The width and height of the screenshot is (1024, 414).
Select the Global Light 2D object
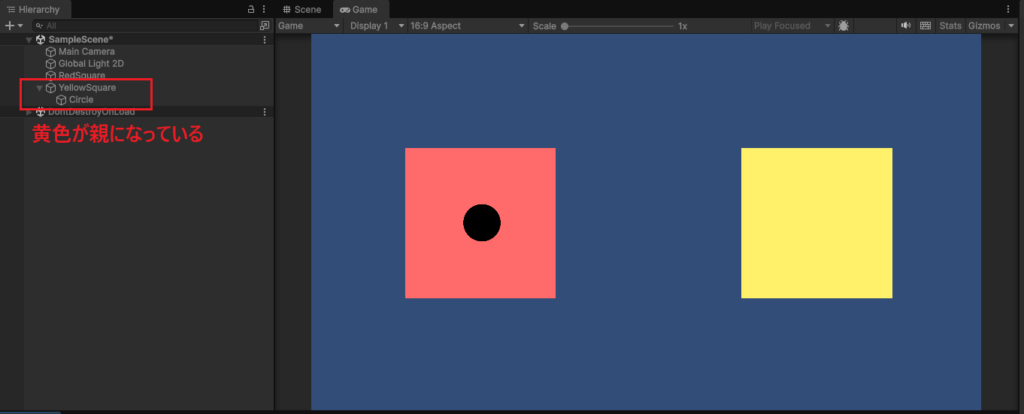pyautogui.click(x=93, y=64)
